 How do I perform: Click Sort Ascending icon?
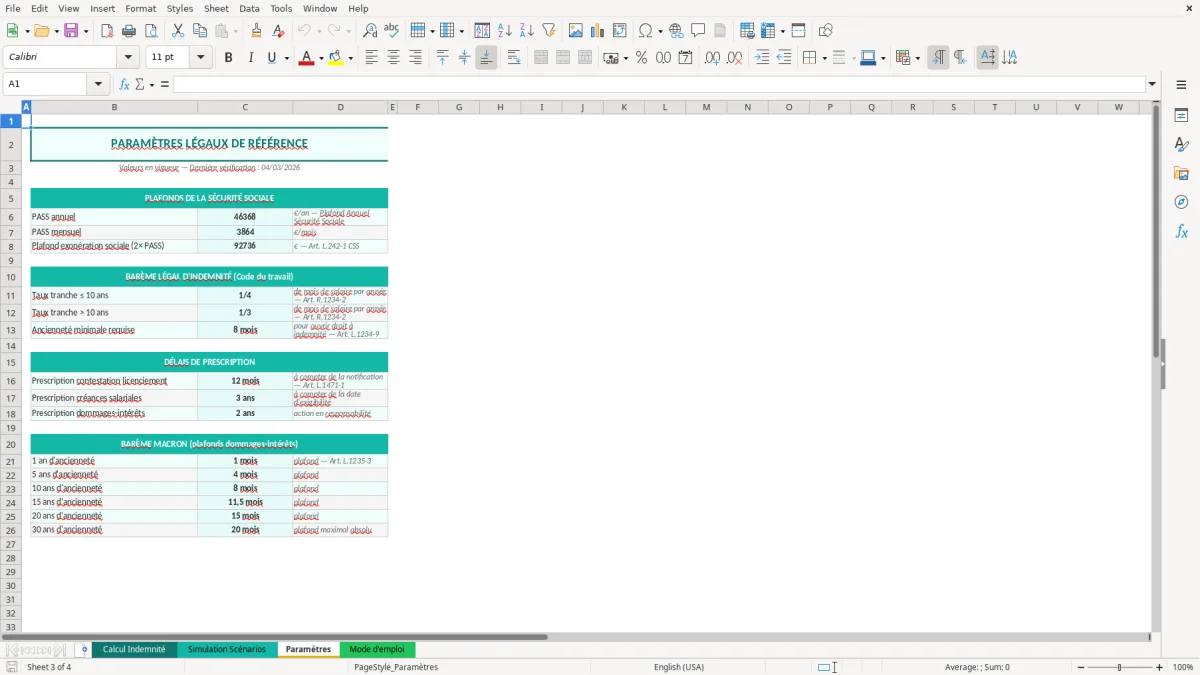505,31
